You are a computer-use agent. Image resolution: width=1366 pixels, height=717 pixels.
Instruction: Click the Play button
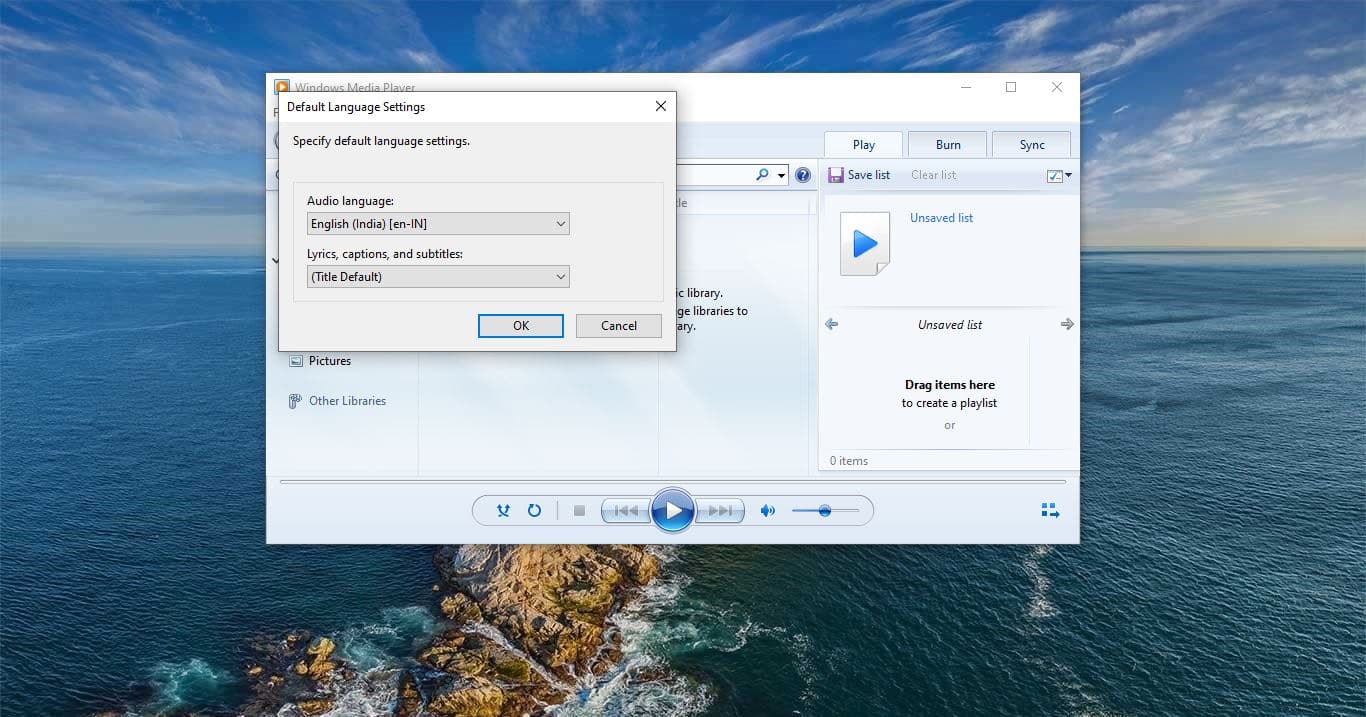click(673, 510)
